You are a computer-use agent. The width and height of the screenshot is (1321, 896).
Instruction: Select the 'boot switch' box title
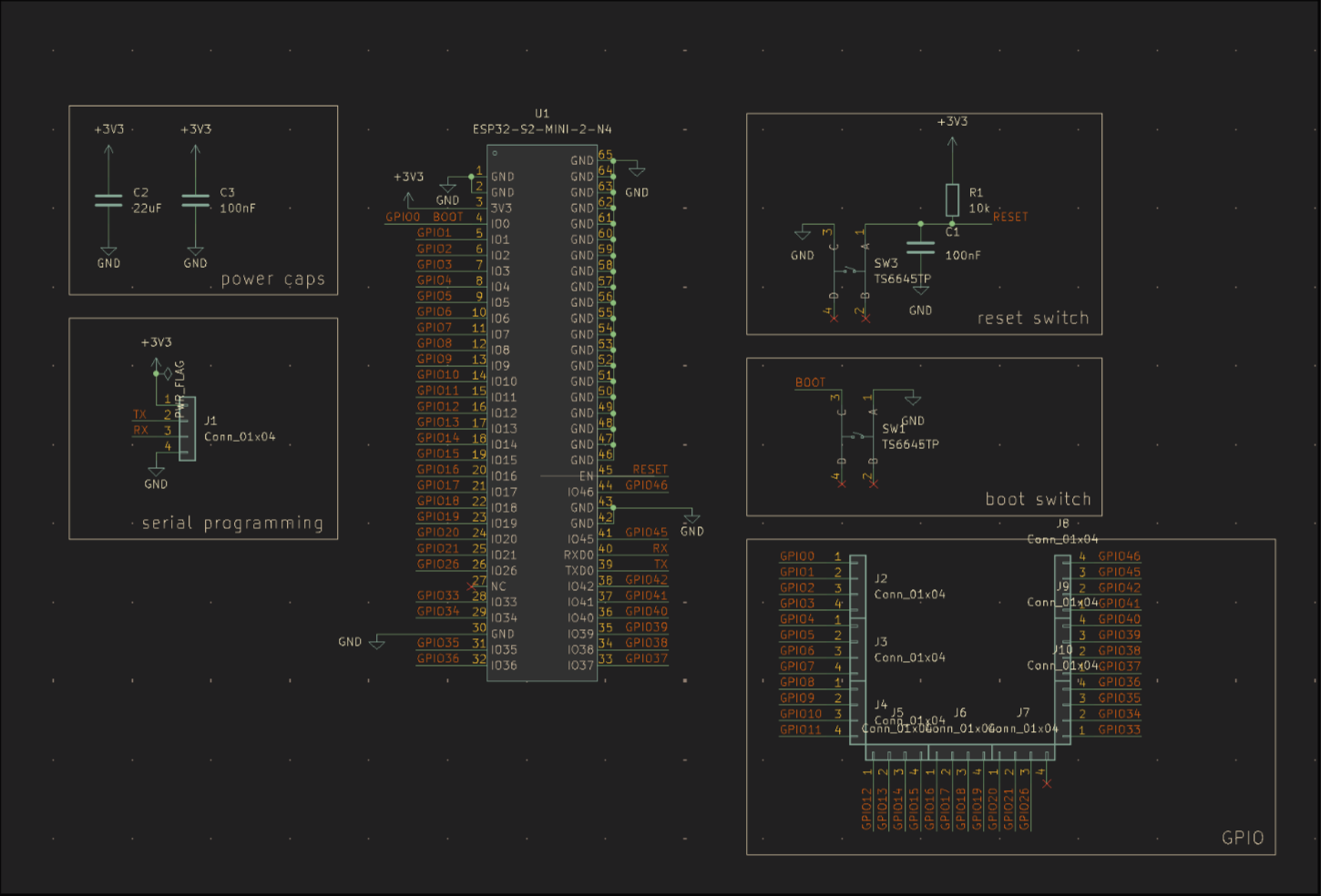[x=1038, y=499]
